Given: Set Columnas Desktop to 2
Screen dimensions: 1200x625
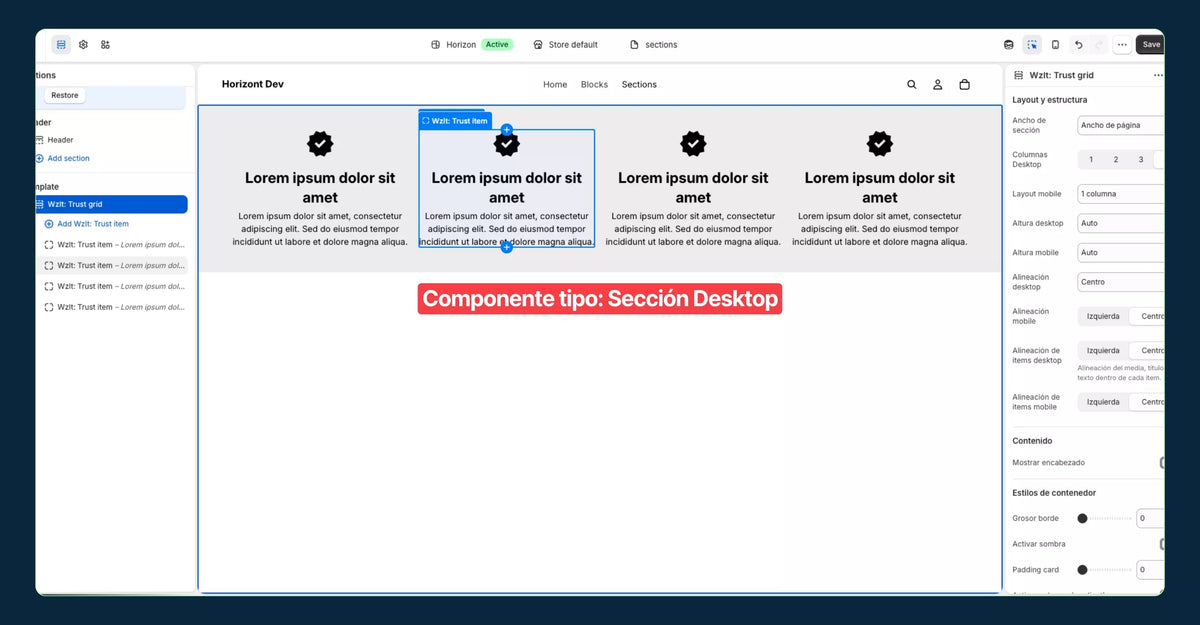Looking at the screenshot, I should point(1116,160).
